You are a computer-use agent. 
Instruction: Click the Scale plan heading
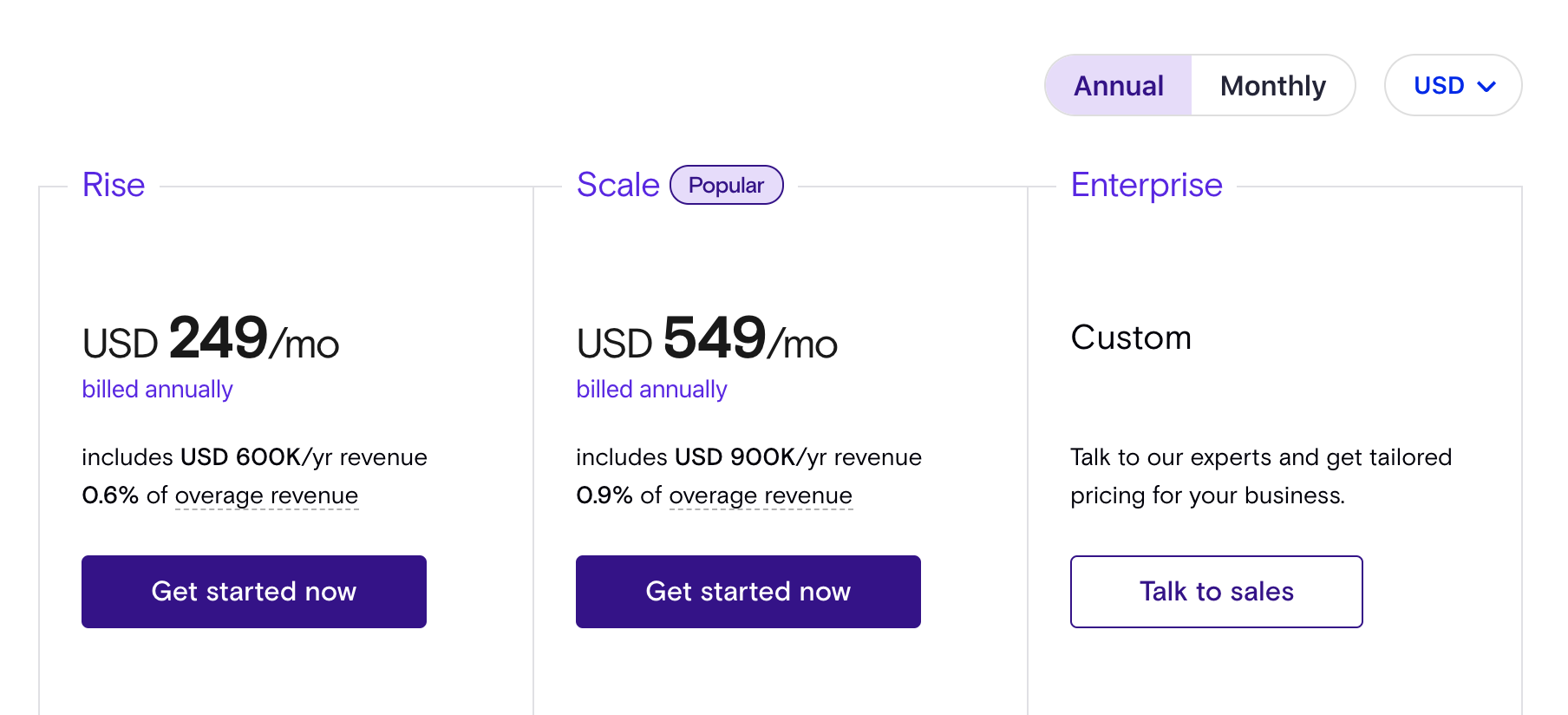(x=617, y=185)
